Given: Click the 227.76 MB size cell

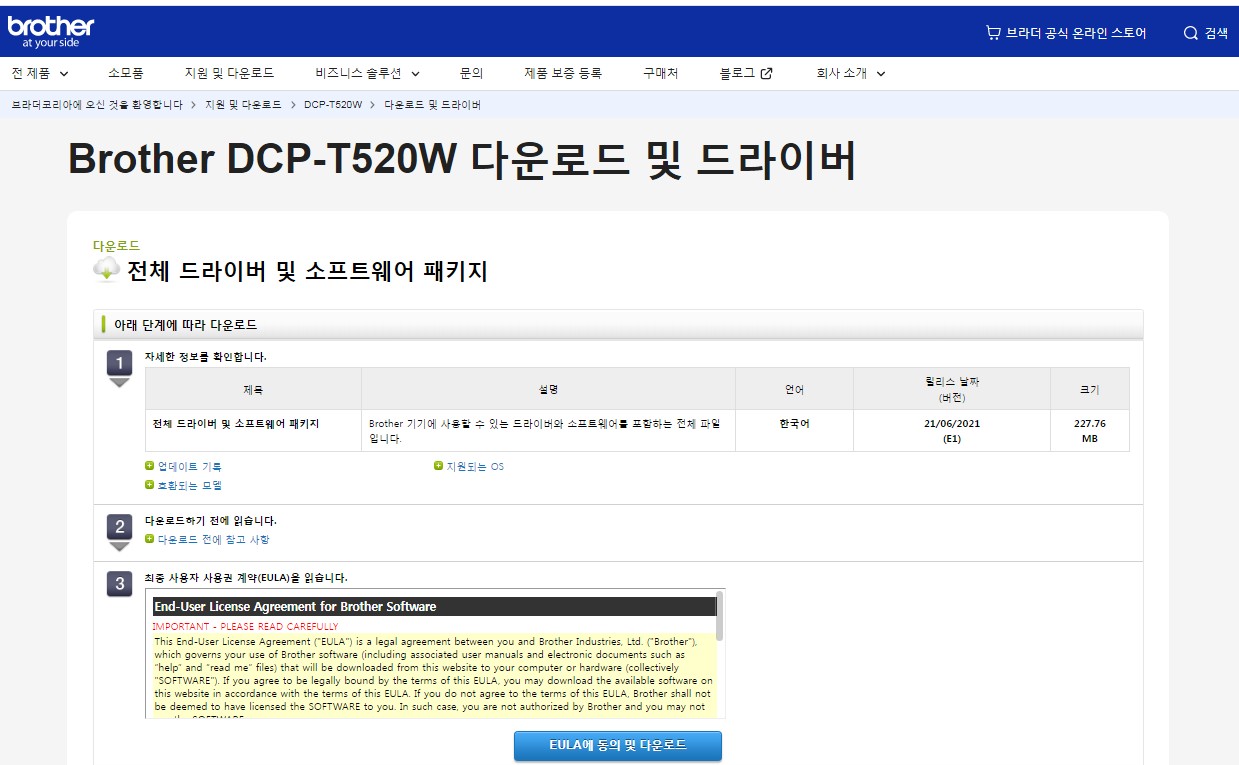Looking at the screenshot, I should pos(1089,430).
